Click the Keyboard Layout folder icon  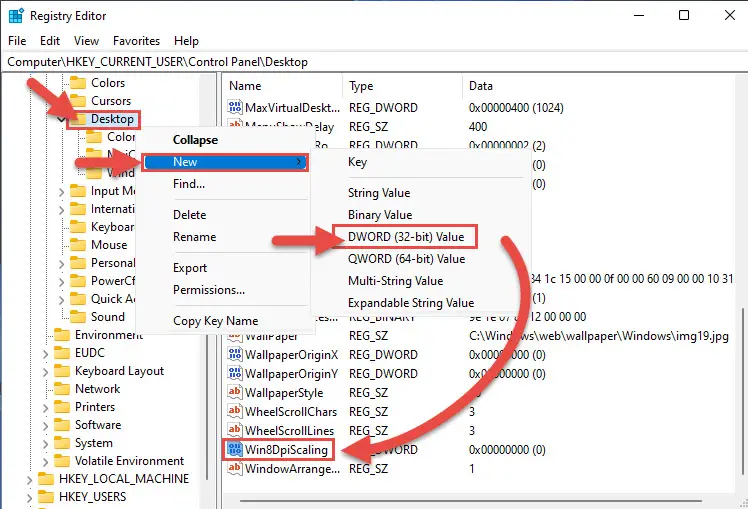[62, 371]
